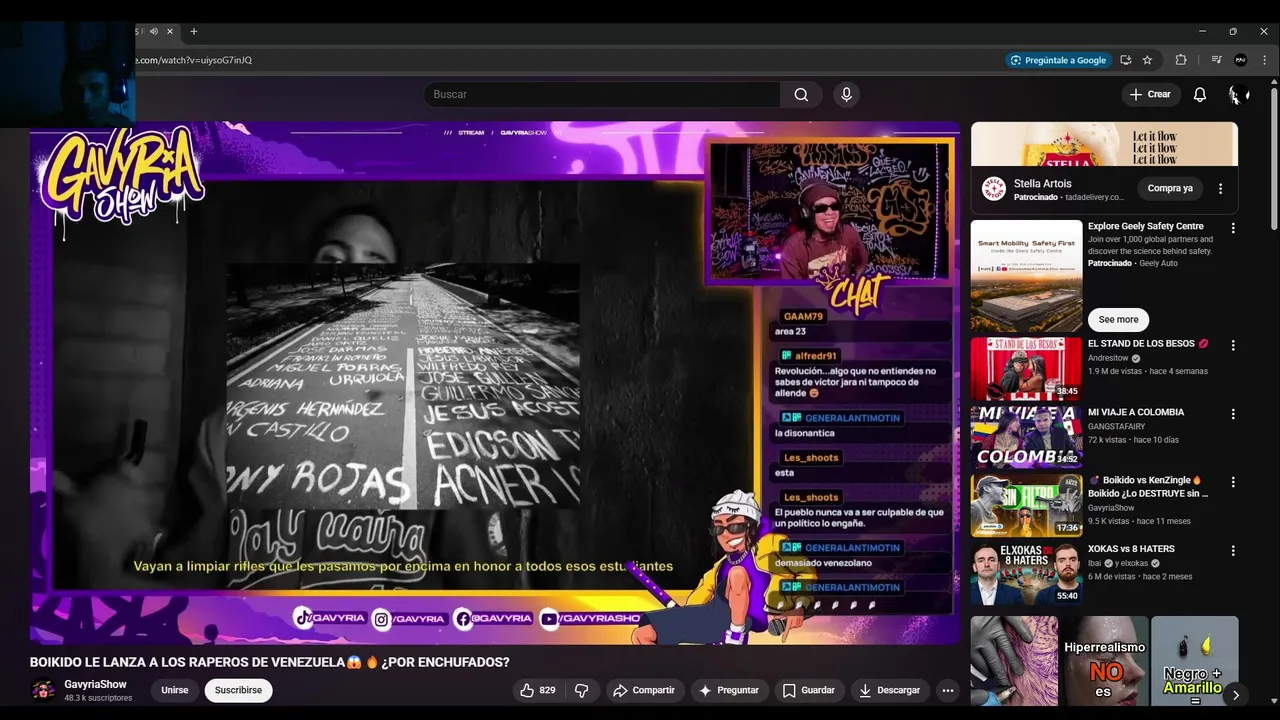Screen dimensions: 1280x720
Task: Click install app icon in address bar
Action: click(1126, 60)
